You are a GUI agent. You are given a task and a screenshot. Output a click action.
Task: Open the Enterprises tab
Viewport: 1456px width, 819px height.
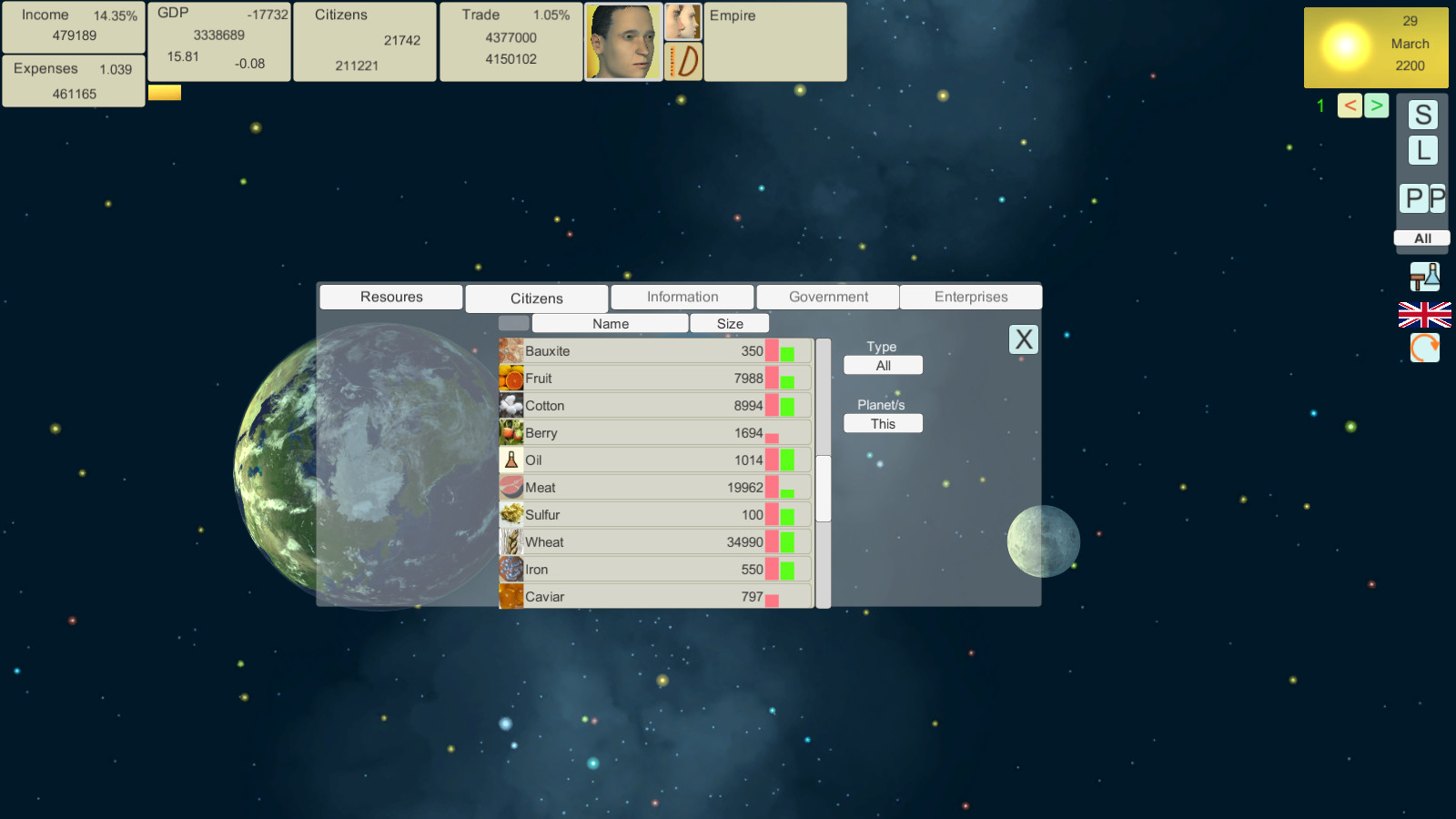[x=970, y=297]
